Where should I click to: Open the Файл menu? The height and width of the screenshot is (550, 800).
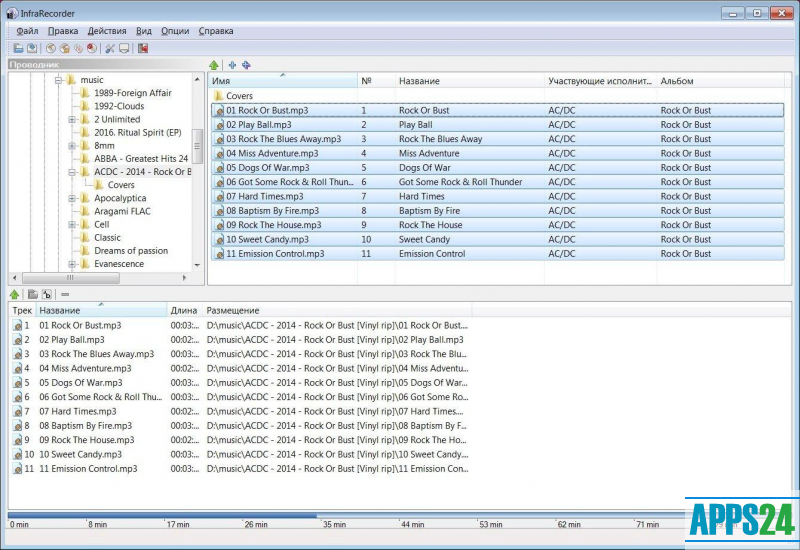point(27,31)
